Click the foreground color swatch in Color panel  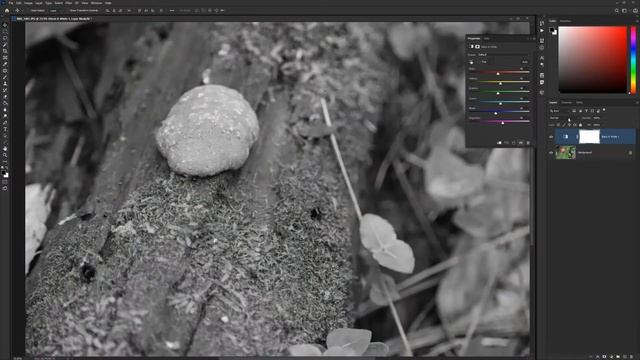(x=552, y=30)
